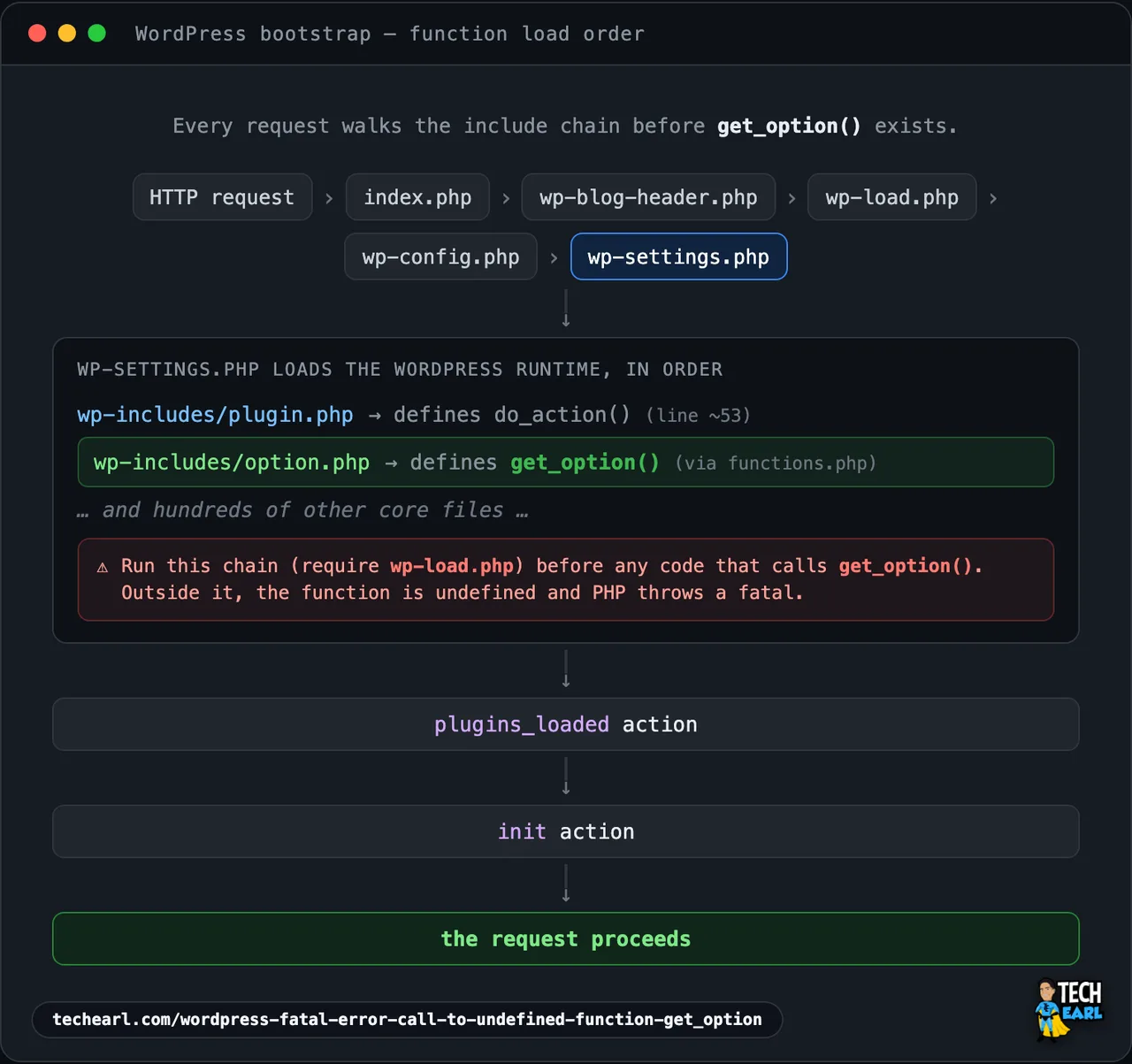This screenshot has height=1064, width=1132.
Task: Click the red get_option(). in the warning
Action: point(911,565)
